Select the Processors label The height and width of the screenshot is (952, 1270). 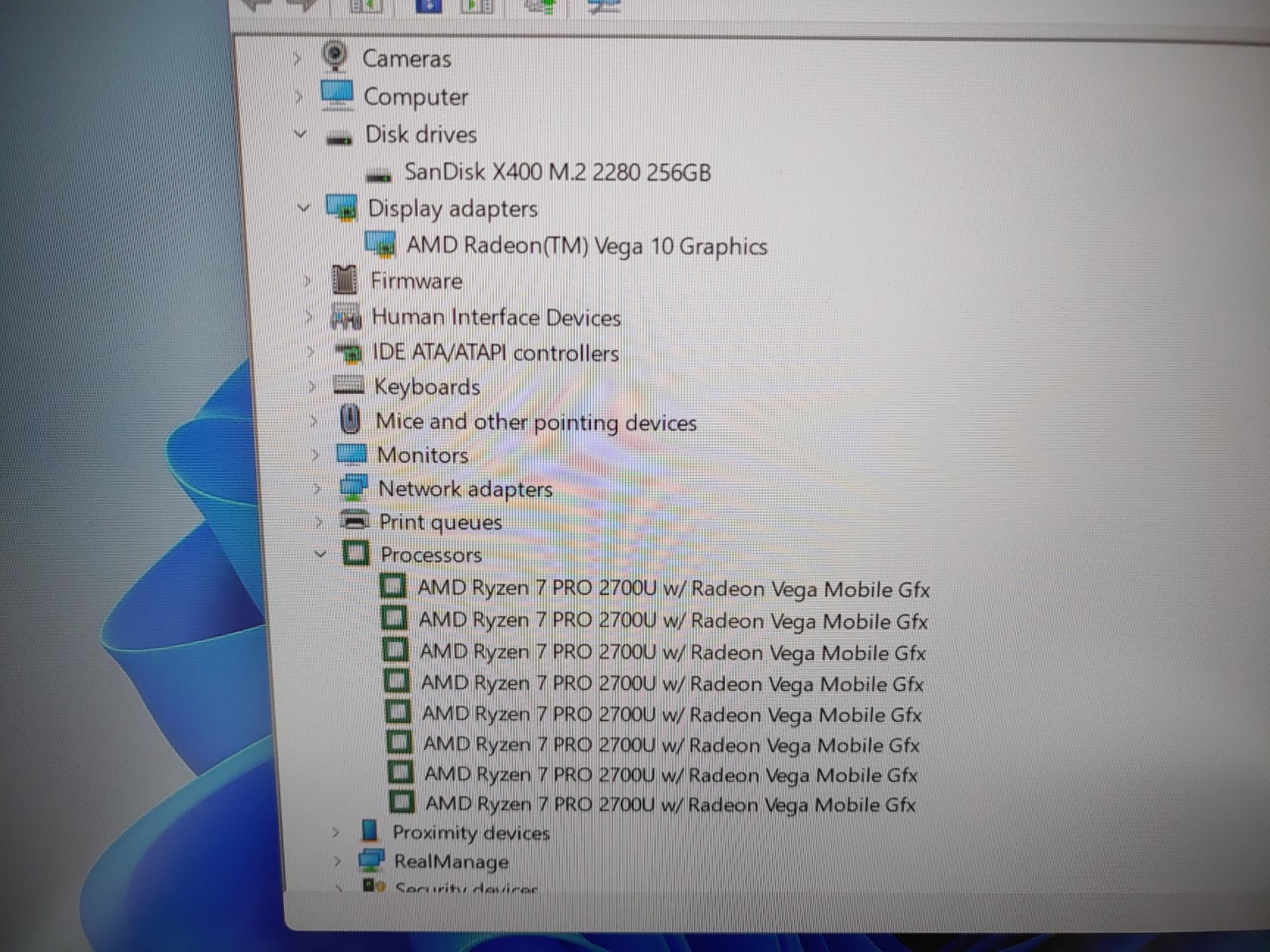click(x=431, y=554)
